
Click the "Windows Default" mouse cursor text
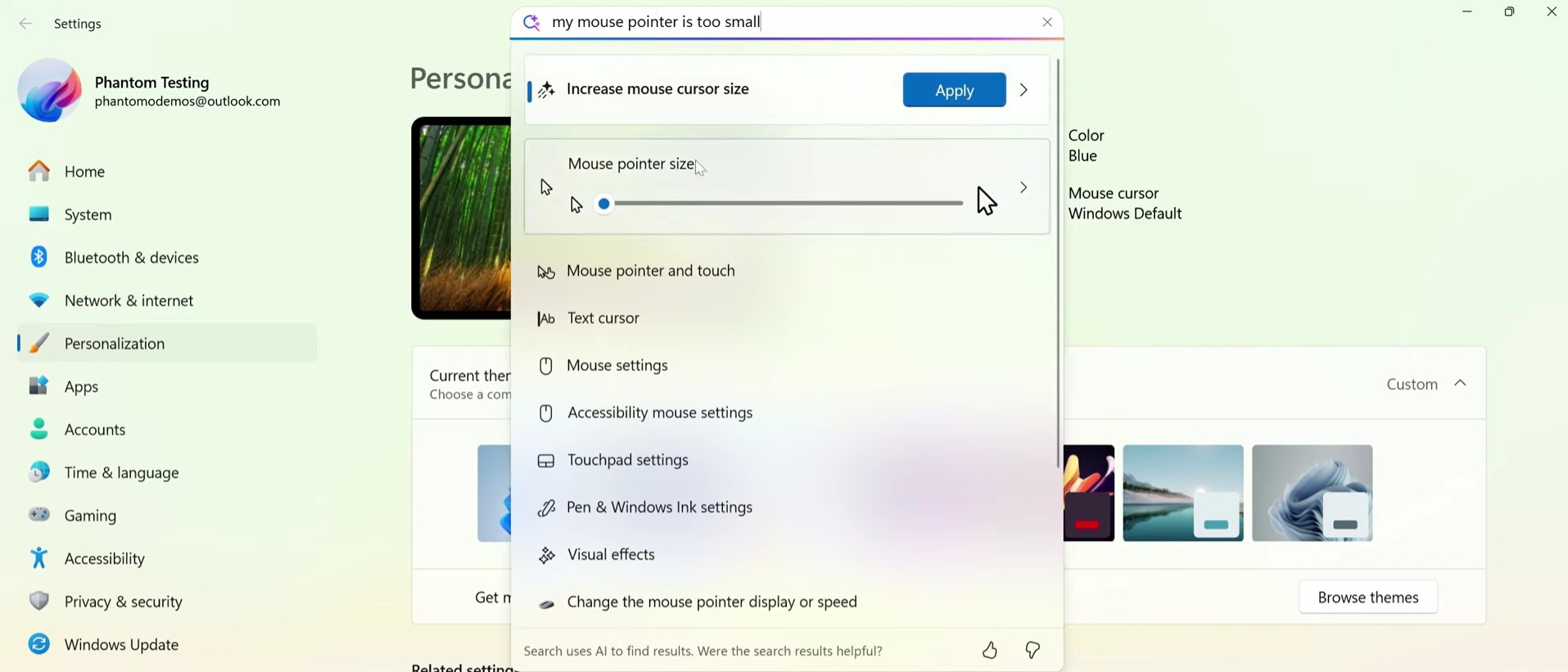click(x=1125, y=214)
